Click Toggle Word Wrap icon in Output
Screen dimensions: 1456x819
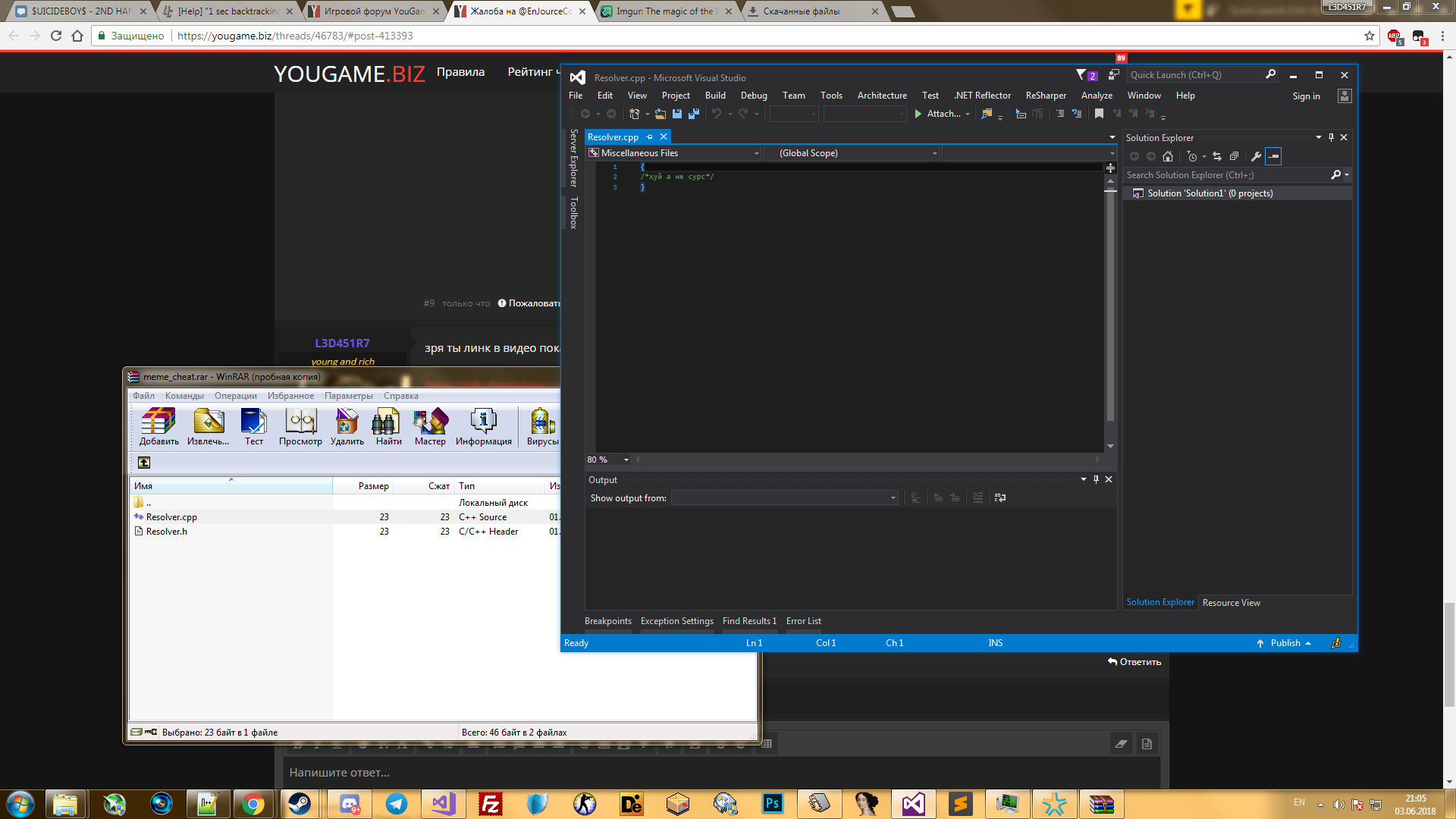point(1000,497)
